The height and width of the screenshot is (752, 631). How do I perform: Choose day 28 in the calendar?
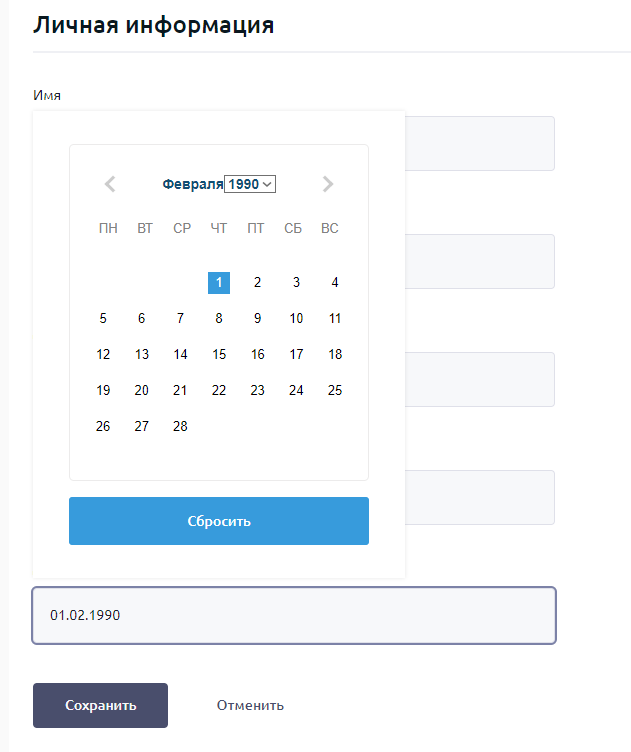tap(180, 426)
